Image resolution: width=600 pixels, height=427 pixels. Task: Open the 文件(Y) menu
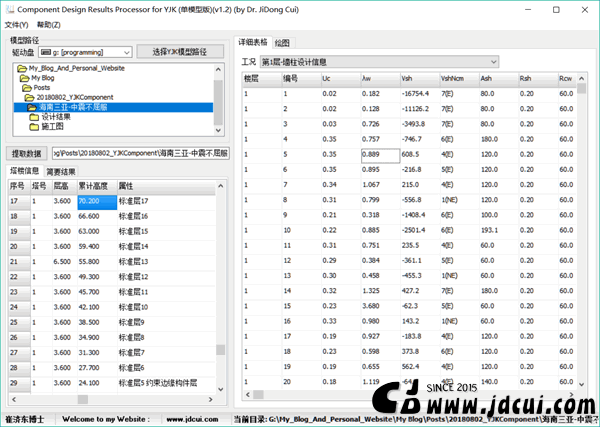16,25
